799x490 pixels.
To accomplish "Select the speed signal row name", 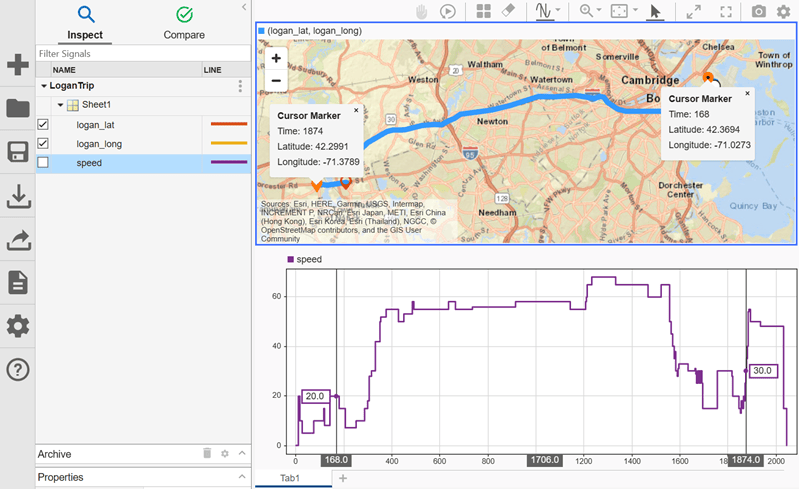I will click(89, 163).
